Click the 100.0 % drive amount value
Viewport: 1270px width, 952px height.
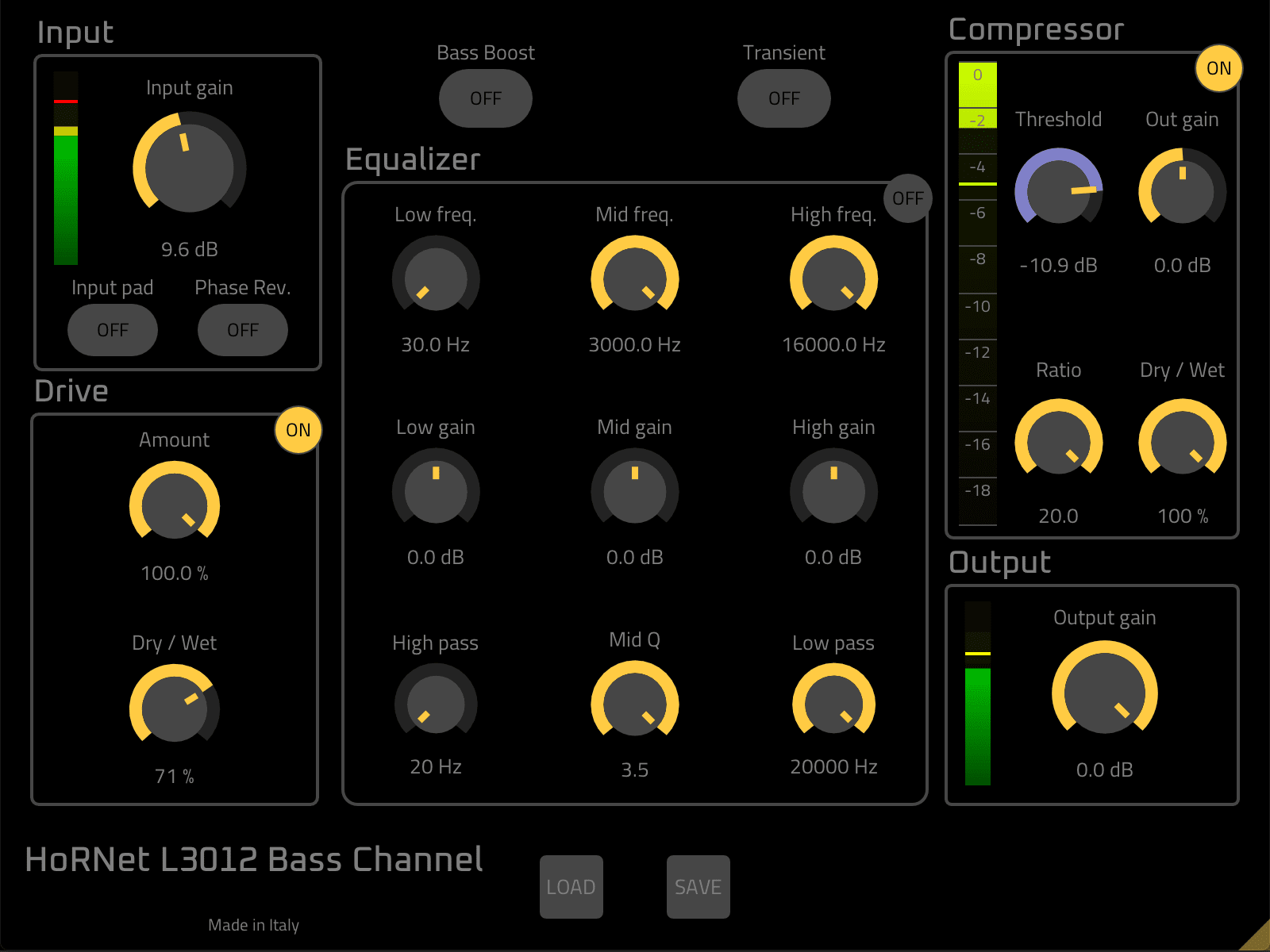click(x=175, y=574)
